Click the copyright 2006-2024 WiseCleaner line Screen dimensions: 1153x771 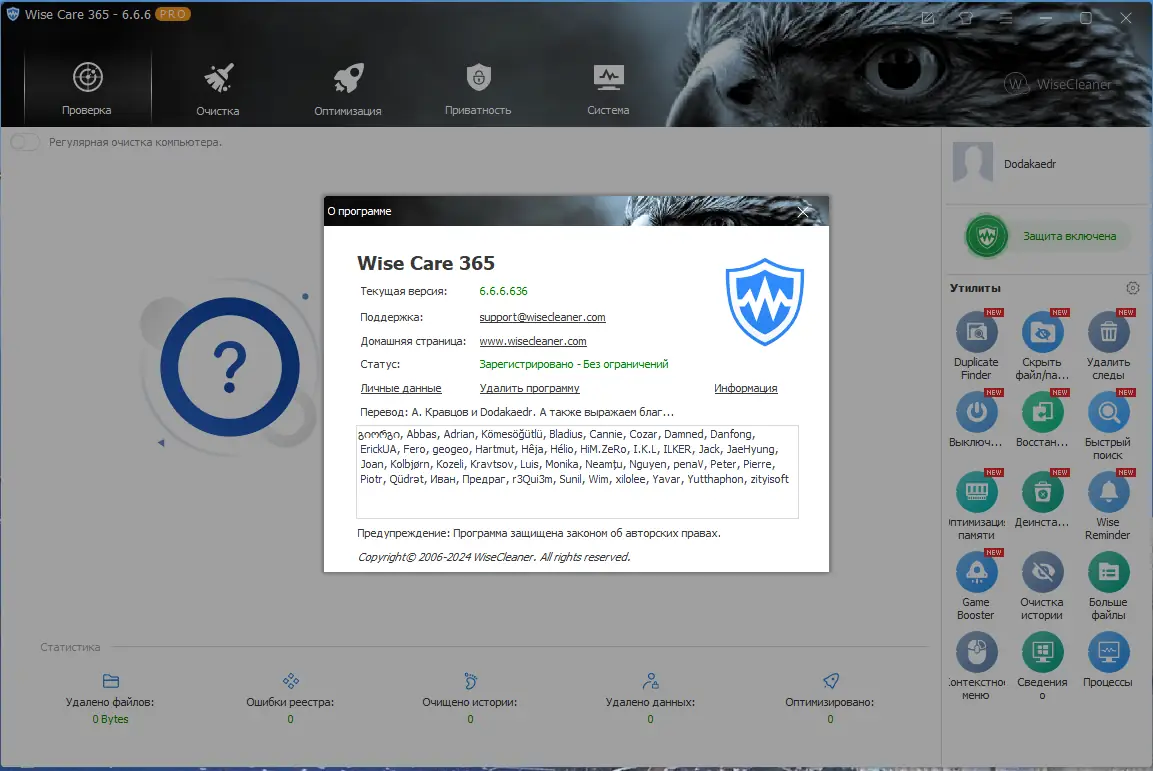coord(493,557)
